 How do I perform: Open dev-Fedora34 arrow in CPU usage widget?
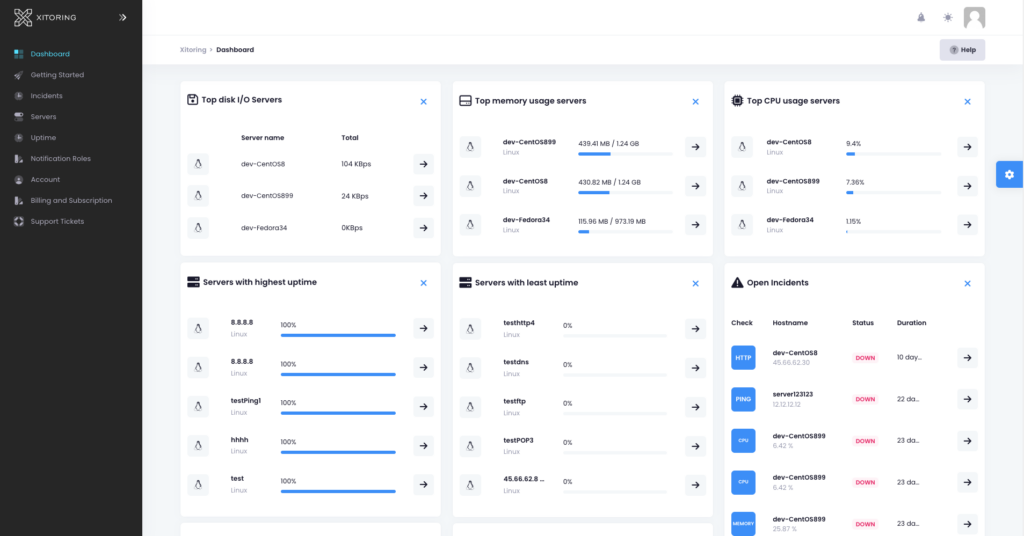click(x=968, y=225)
